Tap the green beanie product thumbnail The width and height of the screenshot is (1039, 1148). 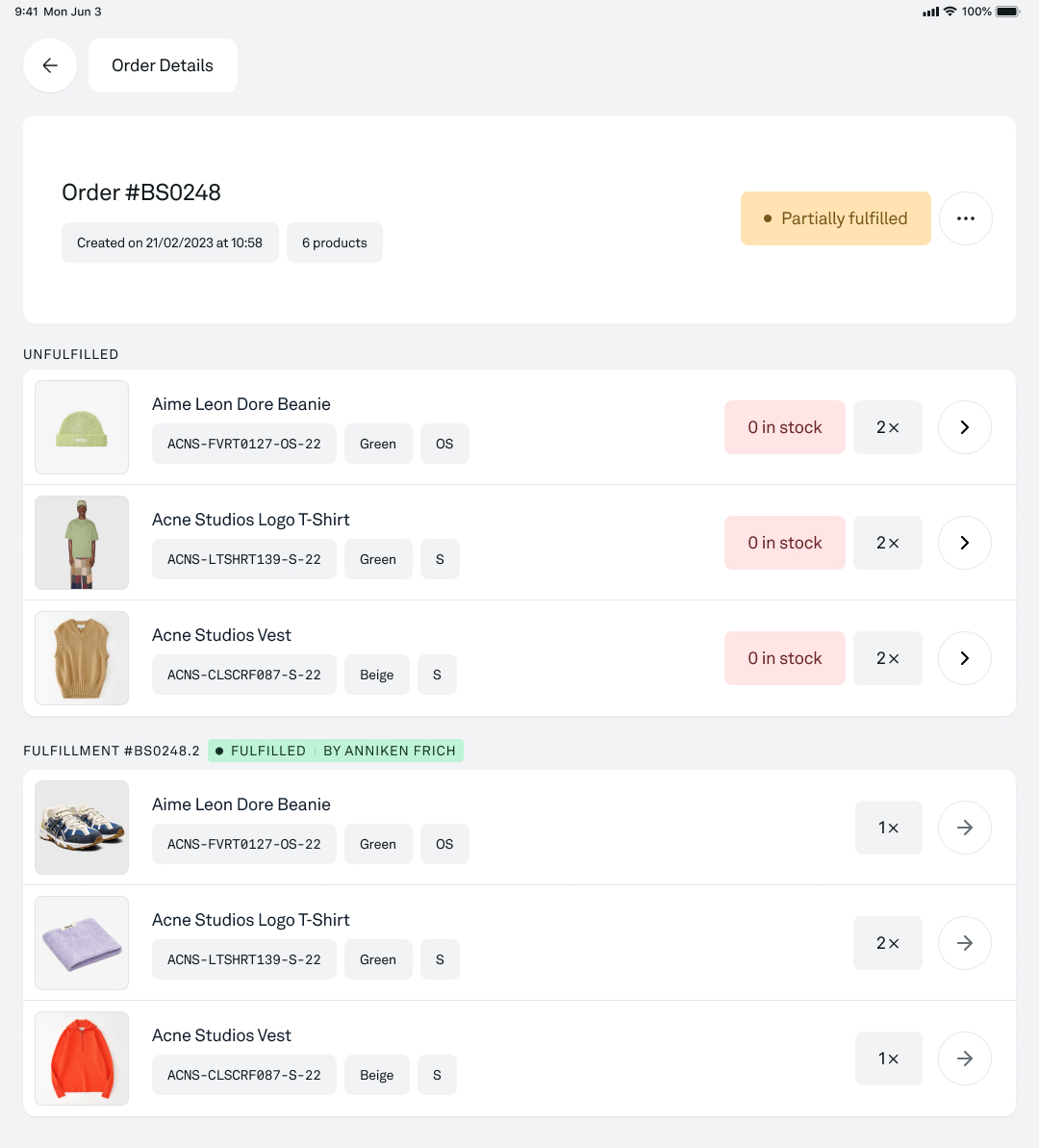[x=82, y=427]
